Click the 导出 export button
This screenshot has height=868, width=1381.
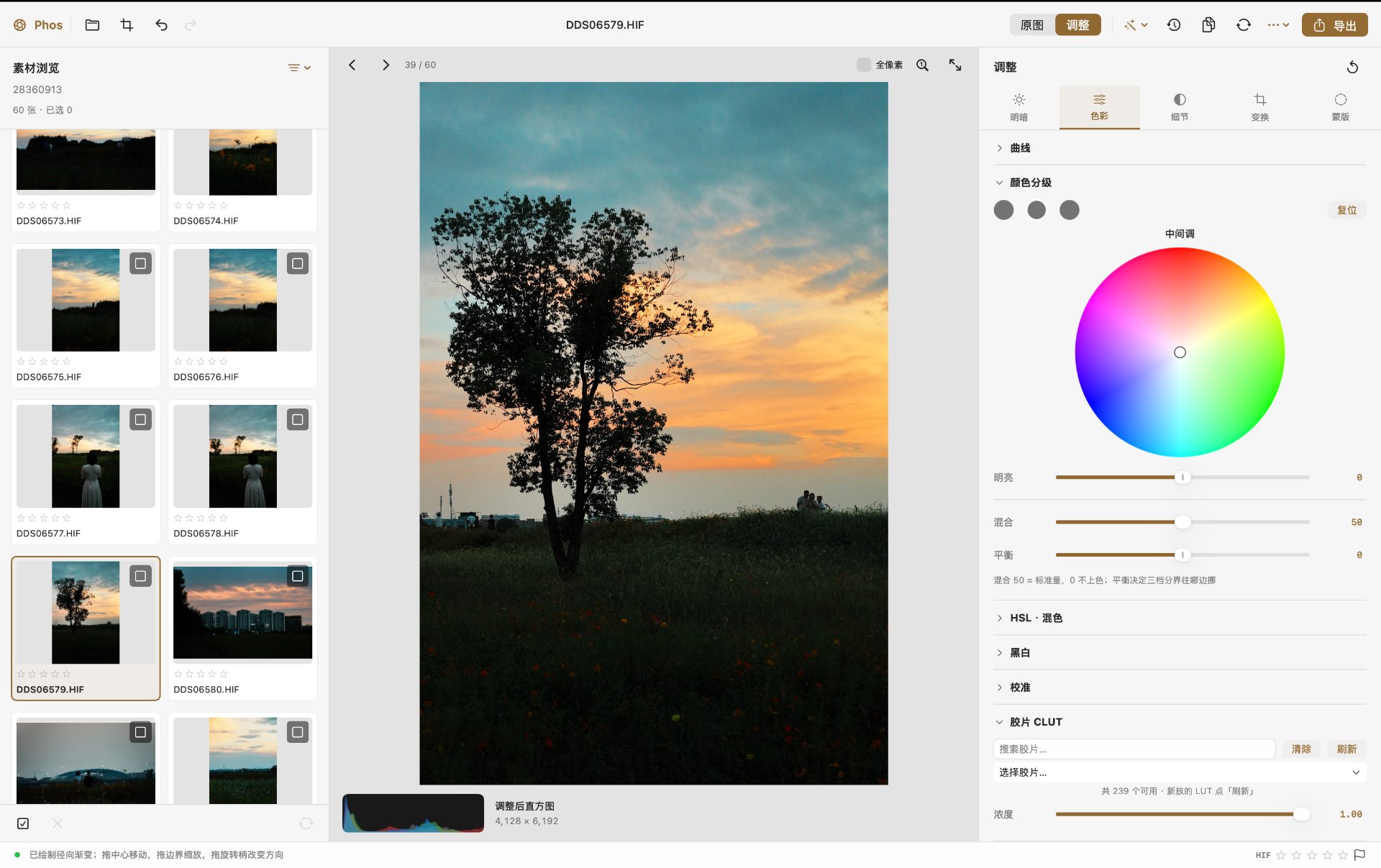click(x=1334, y=25)
